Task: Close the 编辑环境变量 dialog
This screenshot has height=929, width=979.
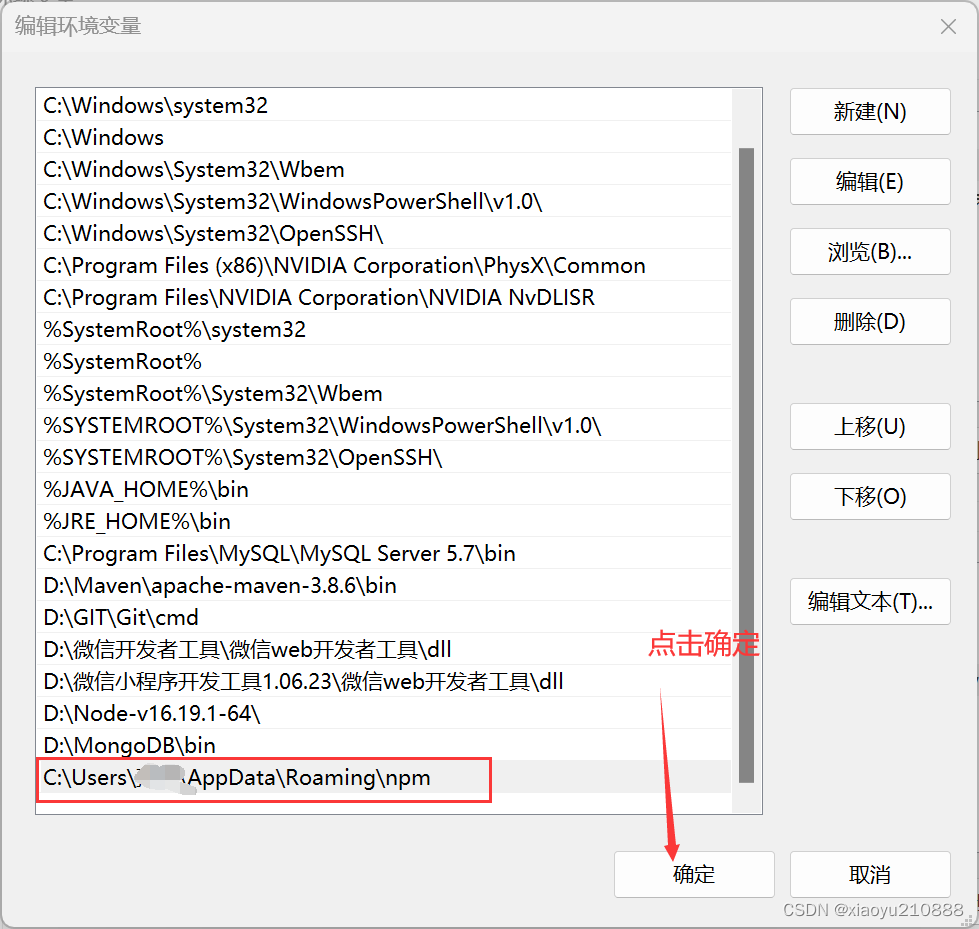Action: [948, 26]
